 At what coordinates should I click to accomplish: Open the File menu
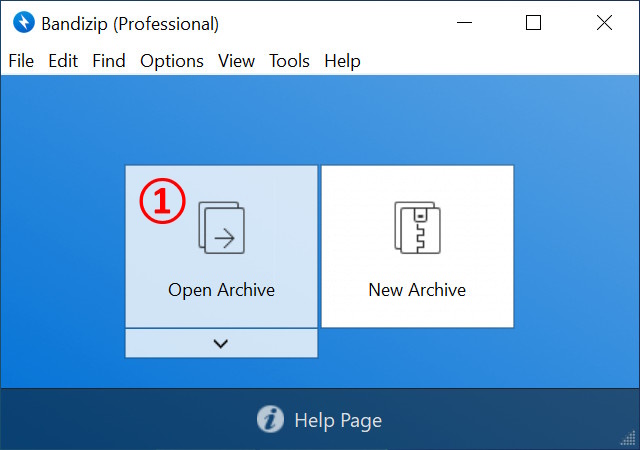click(21, 61)
